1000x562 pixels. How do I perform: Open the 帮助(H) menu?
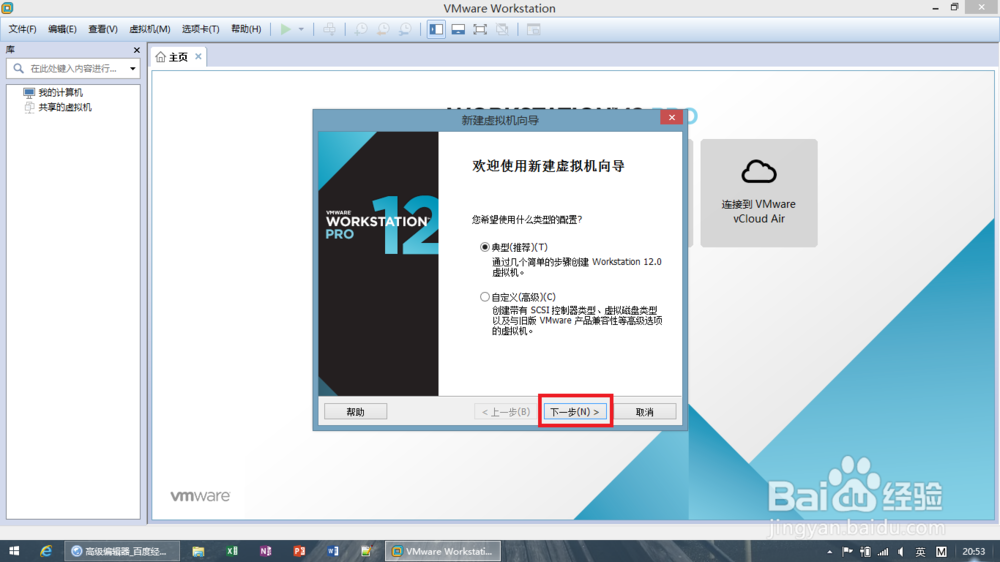point(246,29)
